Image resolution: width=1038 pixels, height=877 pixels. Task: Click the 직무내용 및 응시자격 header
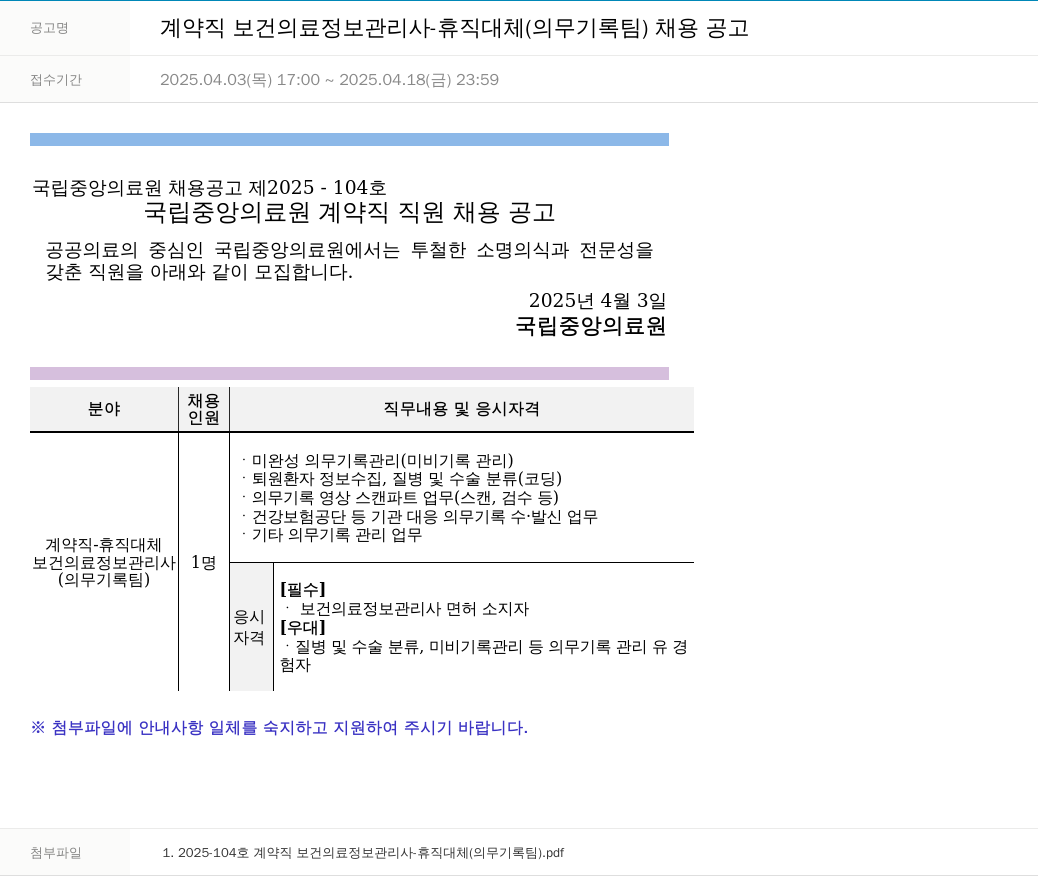[x=461, y=409]
